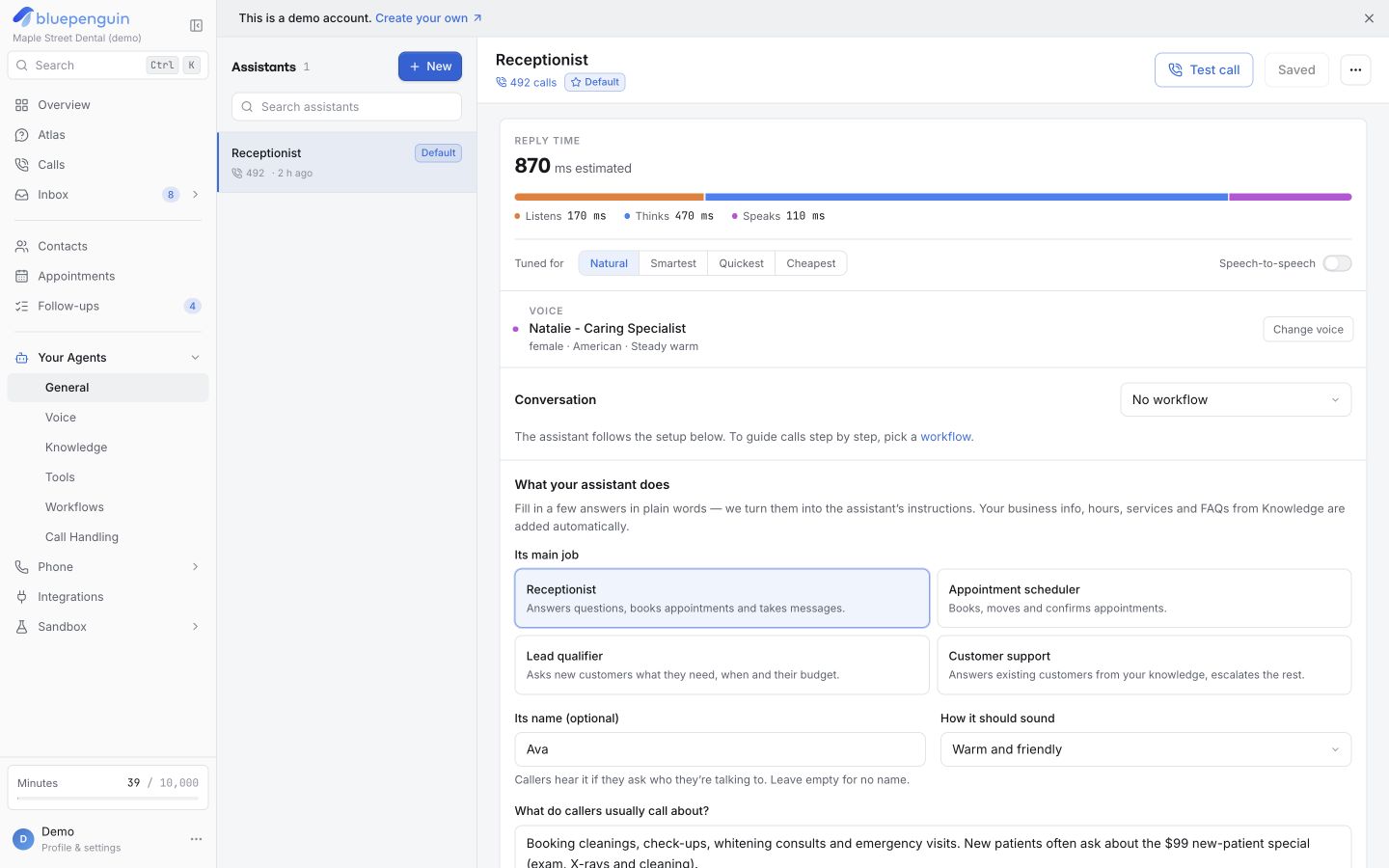This screenshot has width=1389, height=868.
Task: Click the Sandbox flask icon
Action: click(21, 627)
